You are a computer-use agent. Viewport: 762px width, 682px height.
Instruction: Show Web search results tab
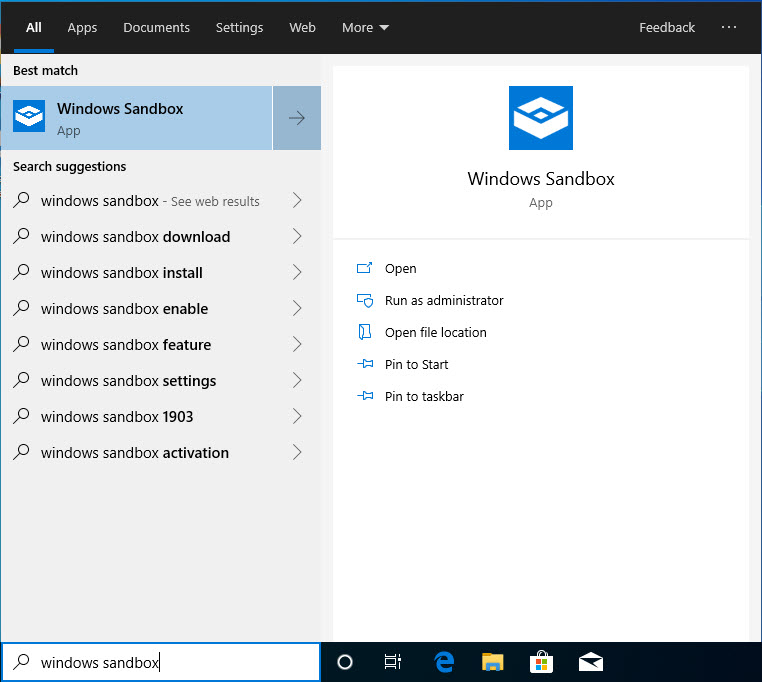(302, 28)
